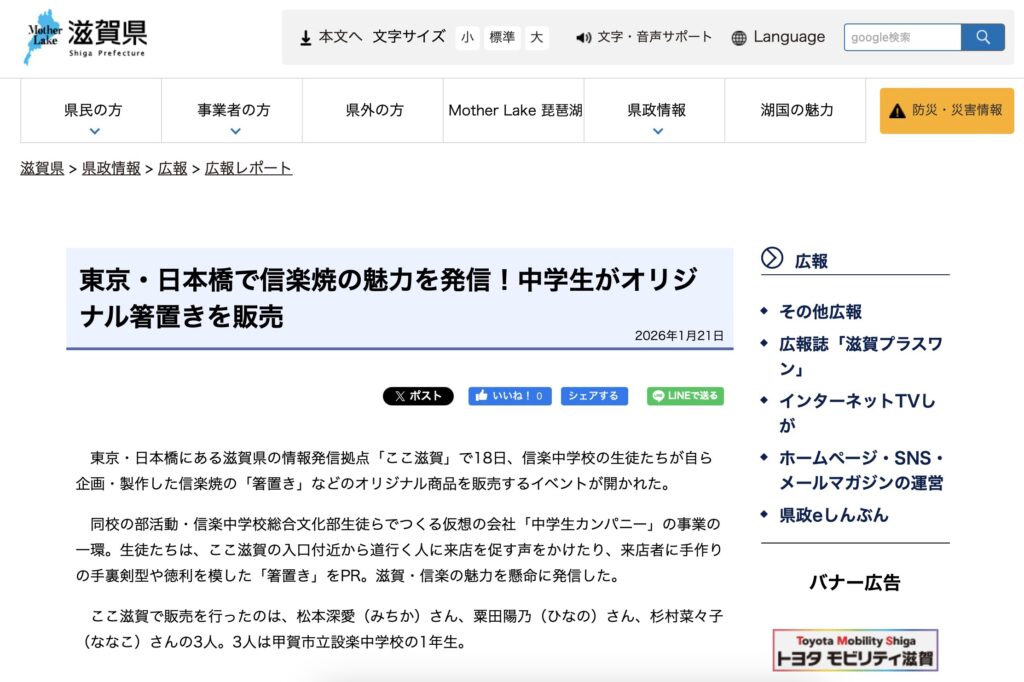The image size is (1024, 682).
Task: Open the Mother Lake 琵琶湖 menu item
Action: tap(514, 111)
